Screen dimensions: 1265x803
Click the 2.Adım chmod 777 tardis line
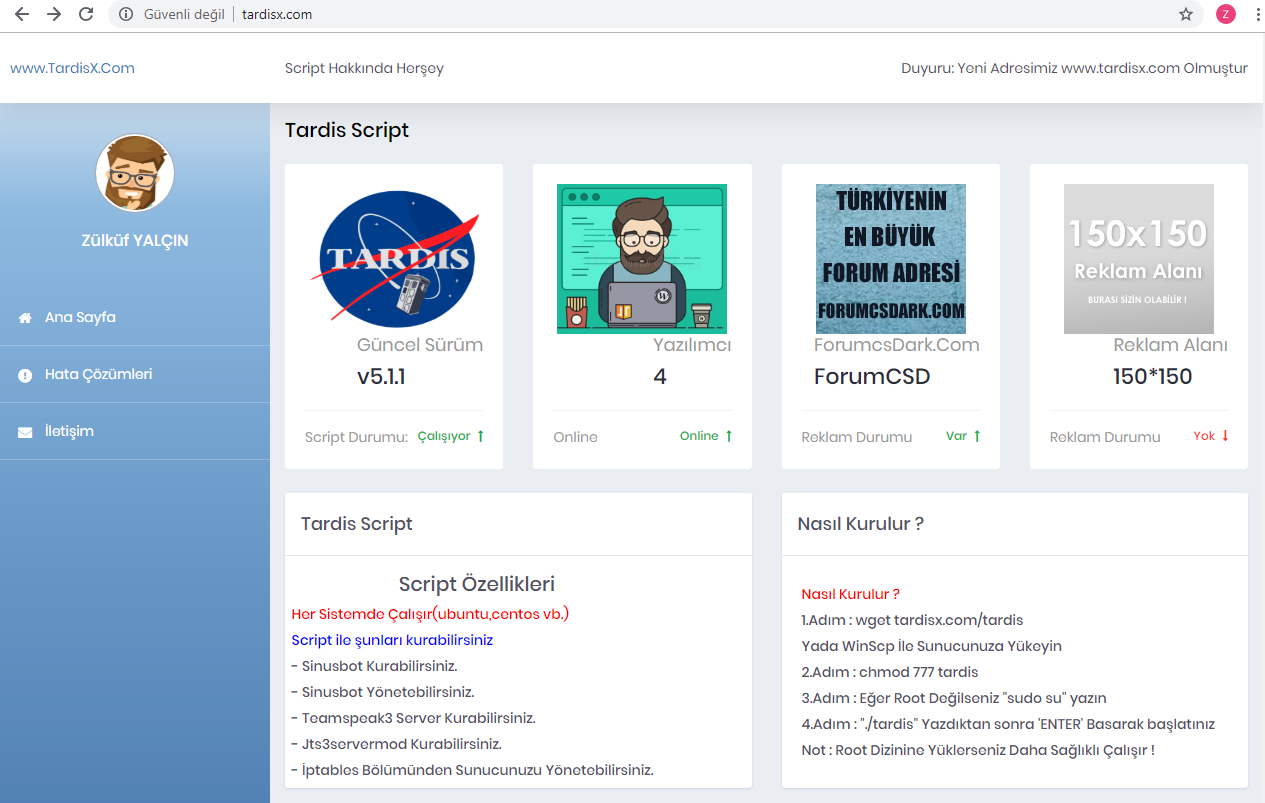(890, 672)
